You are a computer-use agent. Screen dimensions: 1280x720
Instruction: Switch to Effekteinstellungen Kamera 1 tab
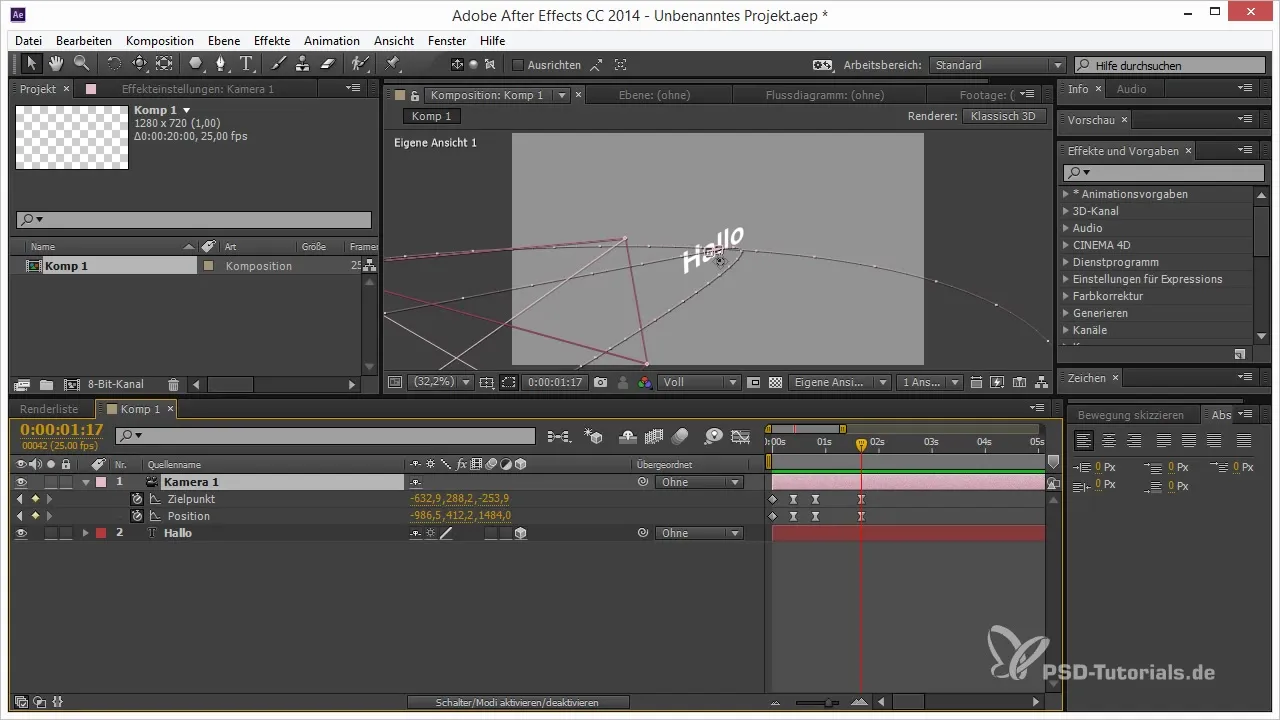coord(197,89)
